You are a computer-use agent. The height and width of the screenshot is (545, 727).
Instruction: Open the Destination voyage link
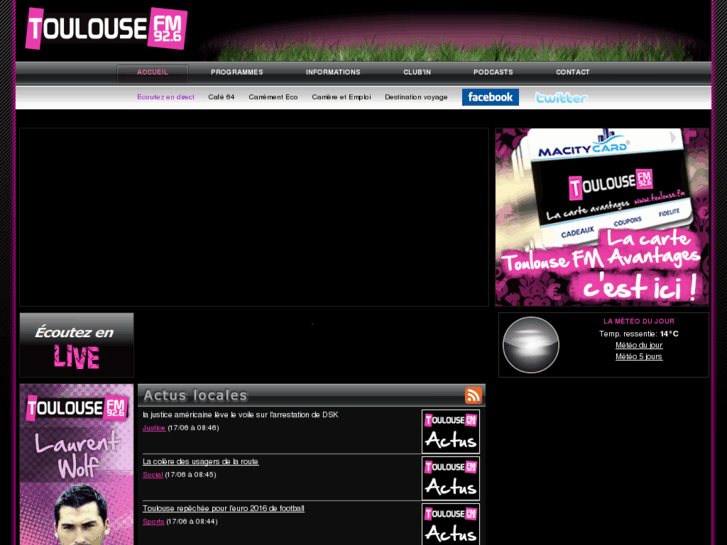tap(416, 97)
